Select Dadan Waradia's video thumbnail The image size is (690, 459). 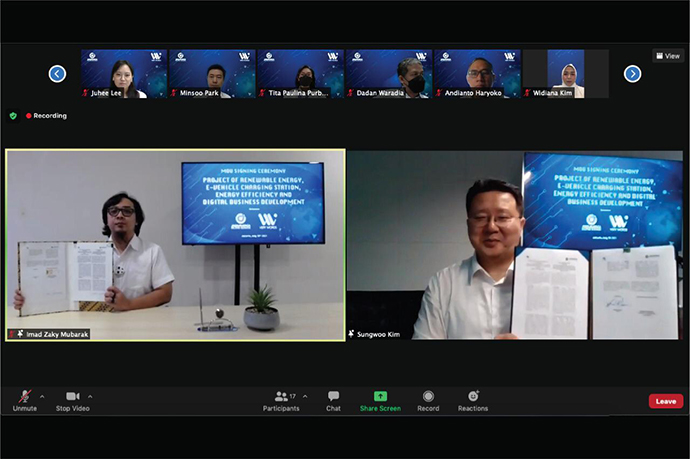[x=389, y=73]
